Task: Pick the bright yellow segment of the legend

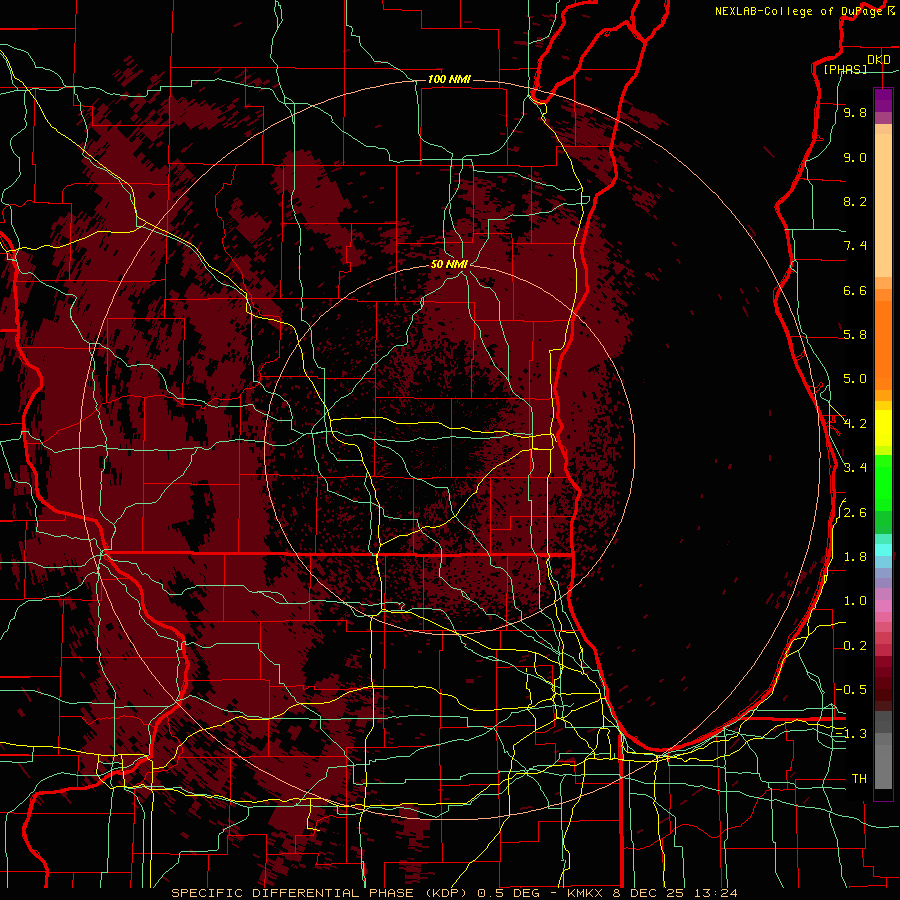Action: click(883, 428)
